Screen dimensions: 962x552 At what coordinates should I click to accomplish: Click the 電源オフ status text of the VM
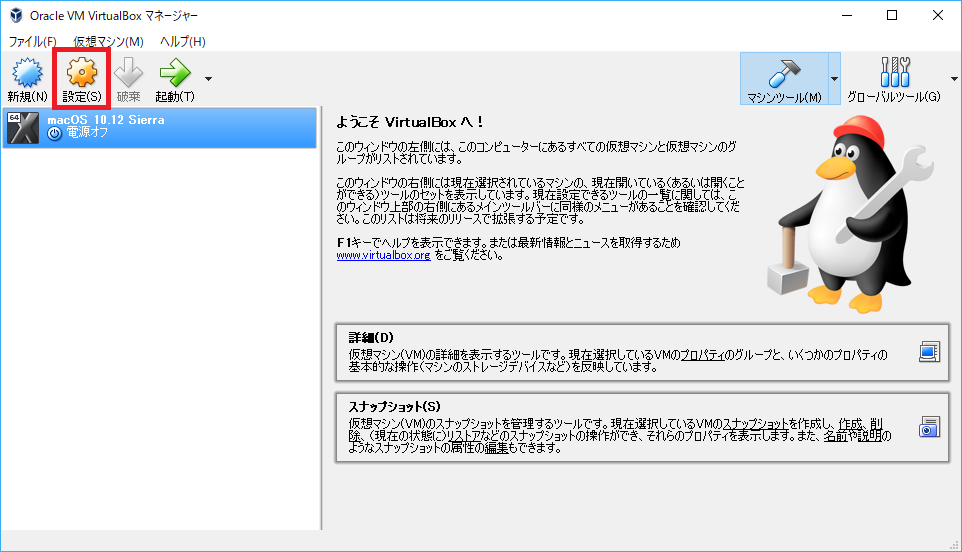pyautogui.click(x=87, y=132)
